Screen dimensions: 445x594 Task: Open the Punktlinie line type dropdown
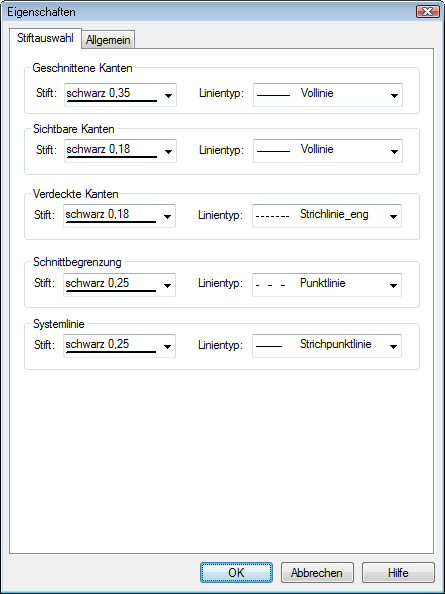pos(327,284)
